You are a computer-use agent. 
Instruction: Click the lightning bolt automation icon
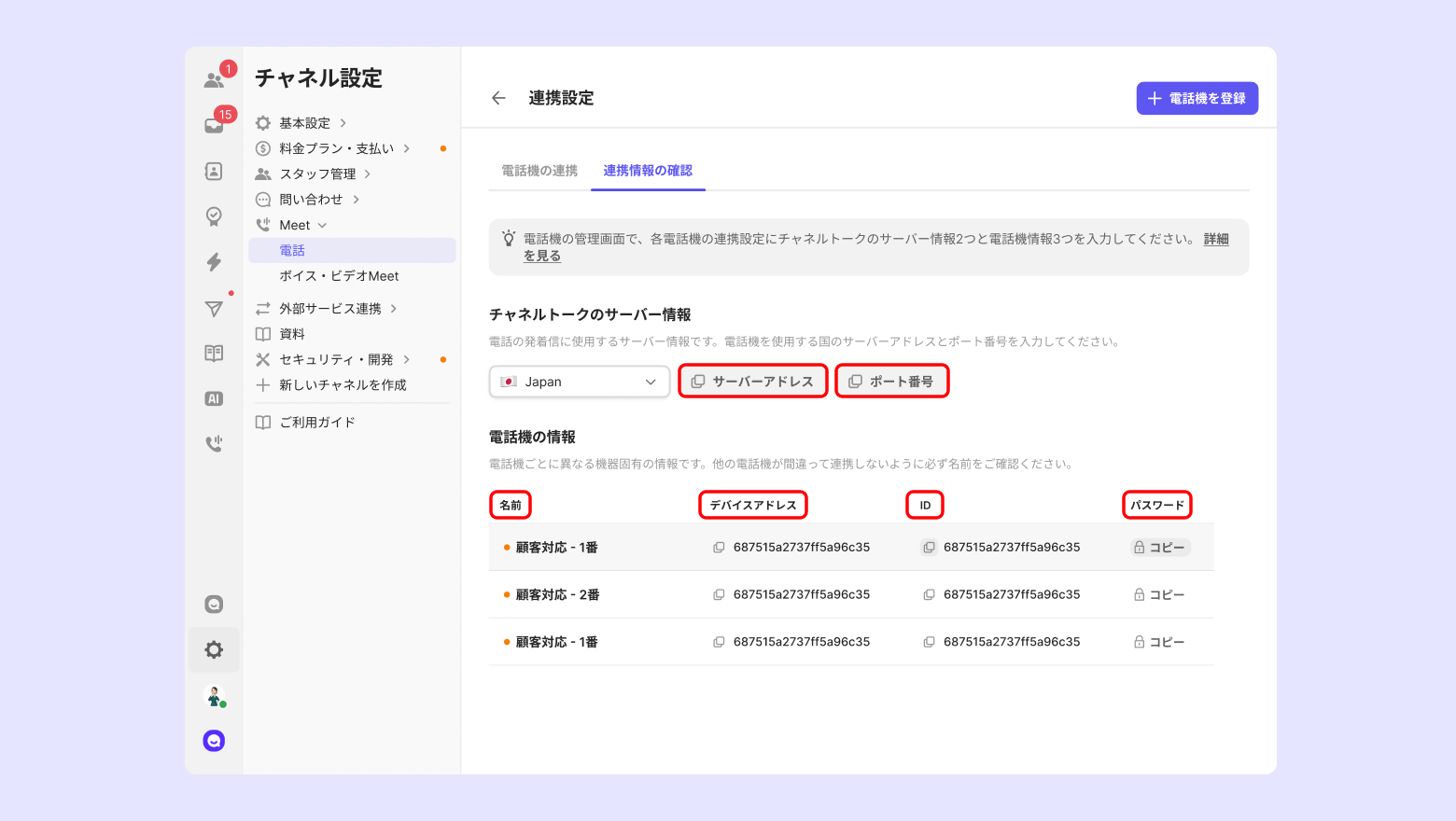click(214, 262)
